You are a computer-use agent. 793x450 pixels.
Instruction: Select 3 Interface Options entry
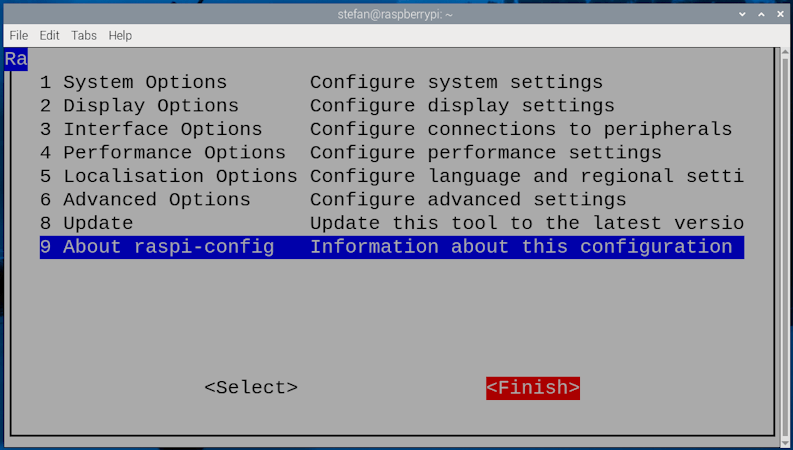click(392, 129)
